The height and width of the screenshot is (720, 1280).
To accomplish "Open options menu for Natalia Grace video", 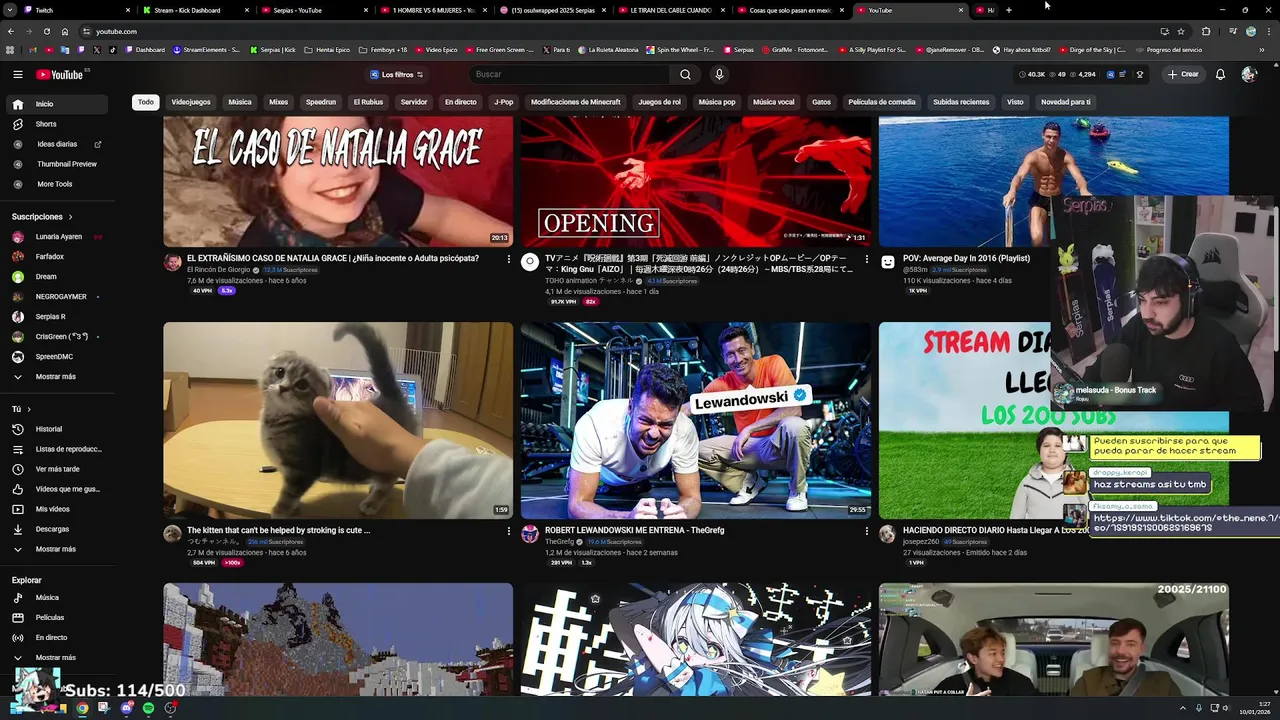I will [508, 259].
